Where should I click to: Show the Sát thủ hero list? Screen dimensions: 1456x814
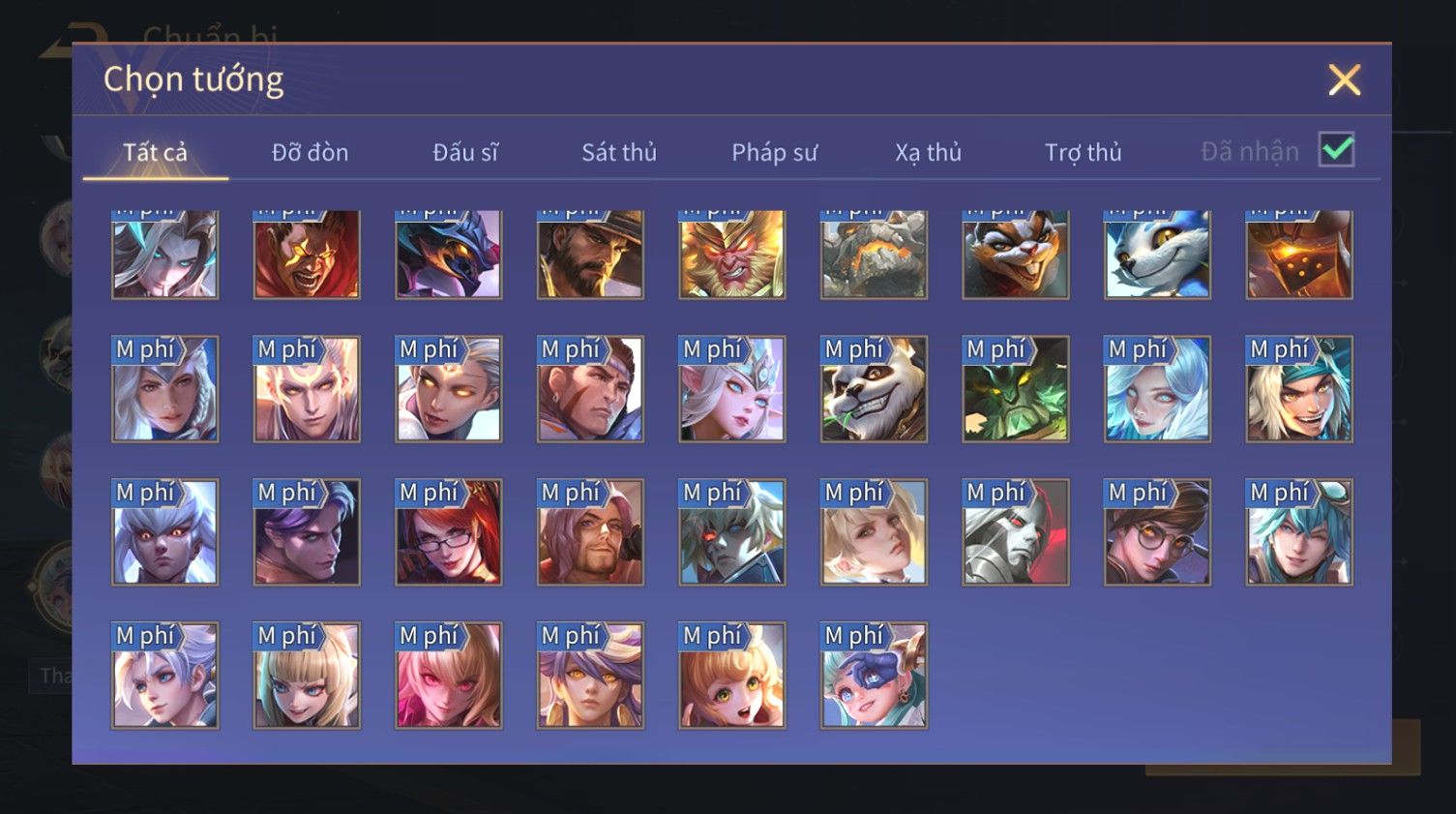coord(619,152)
